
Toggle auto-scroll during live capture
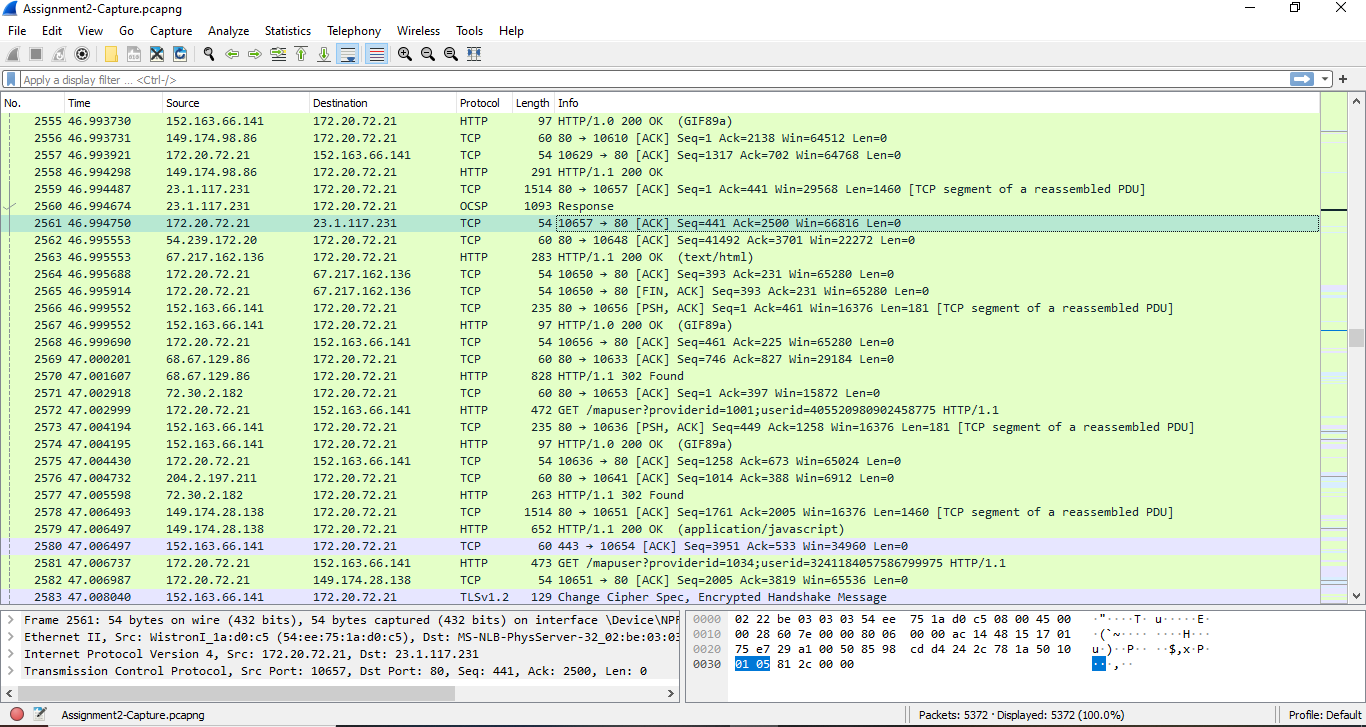tap(348, 54)
